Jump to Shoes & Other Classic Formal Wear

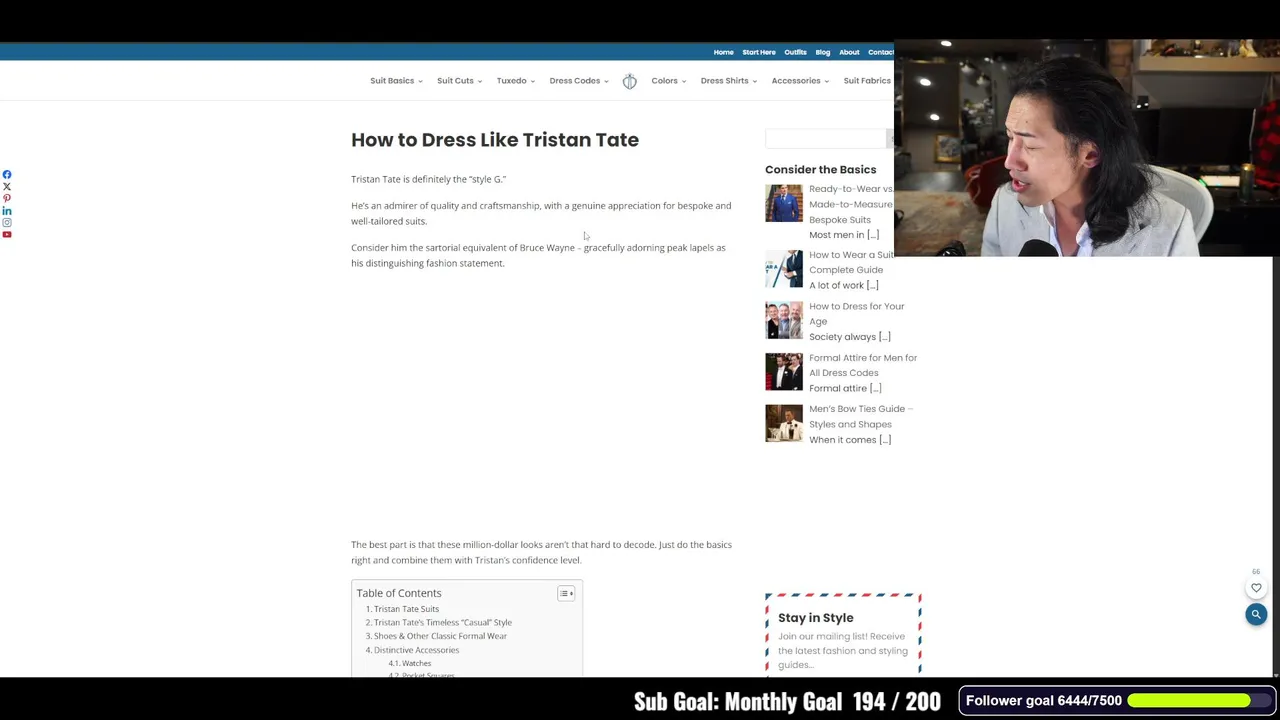440,636
